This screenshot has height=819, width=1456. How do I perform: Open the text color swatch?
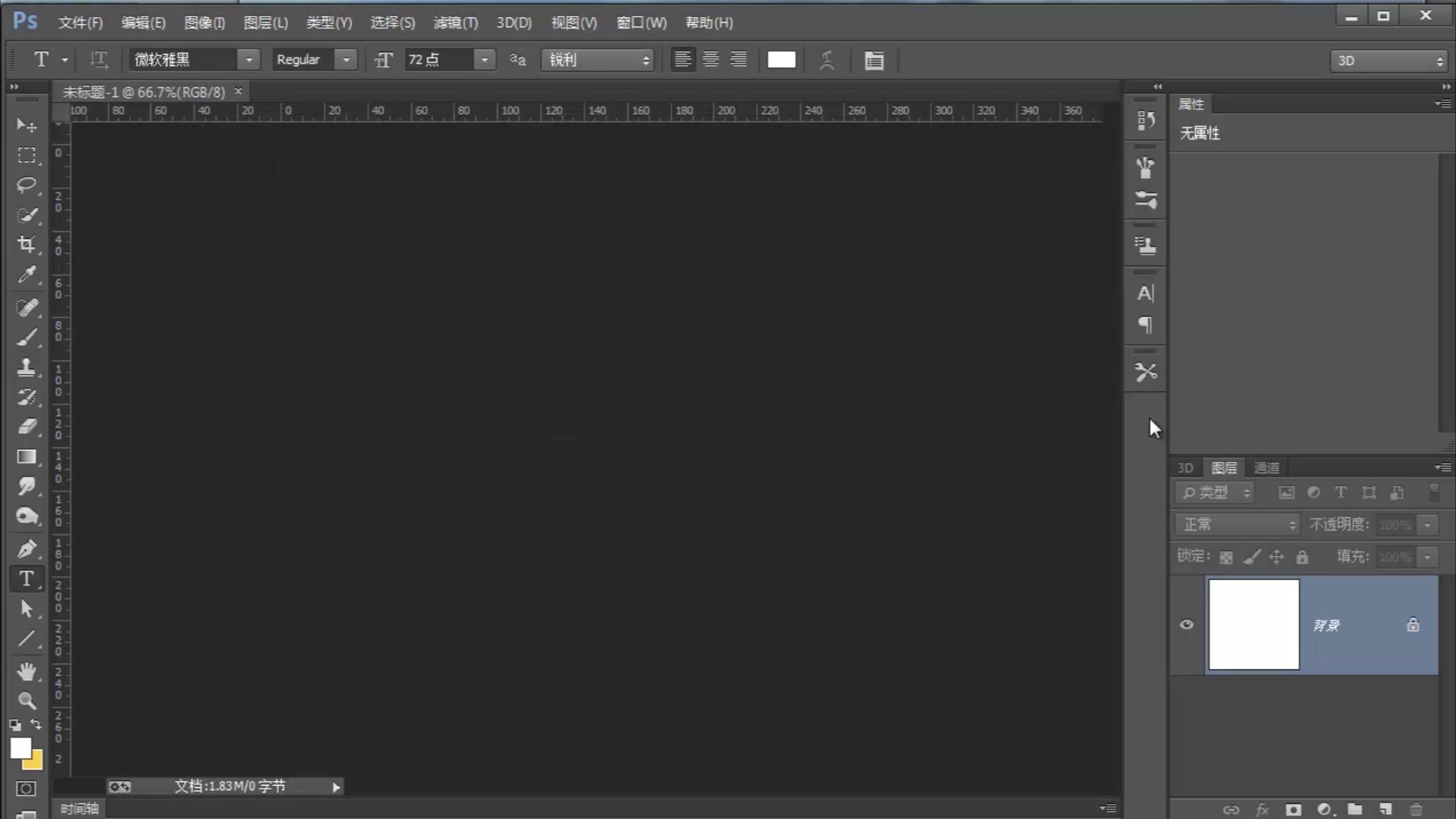click(x=781, y=60)
